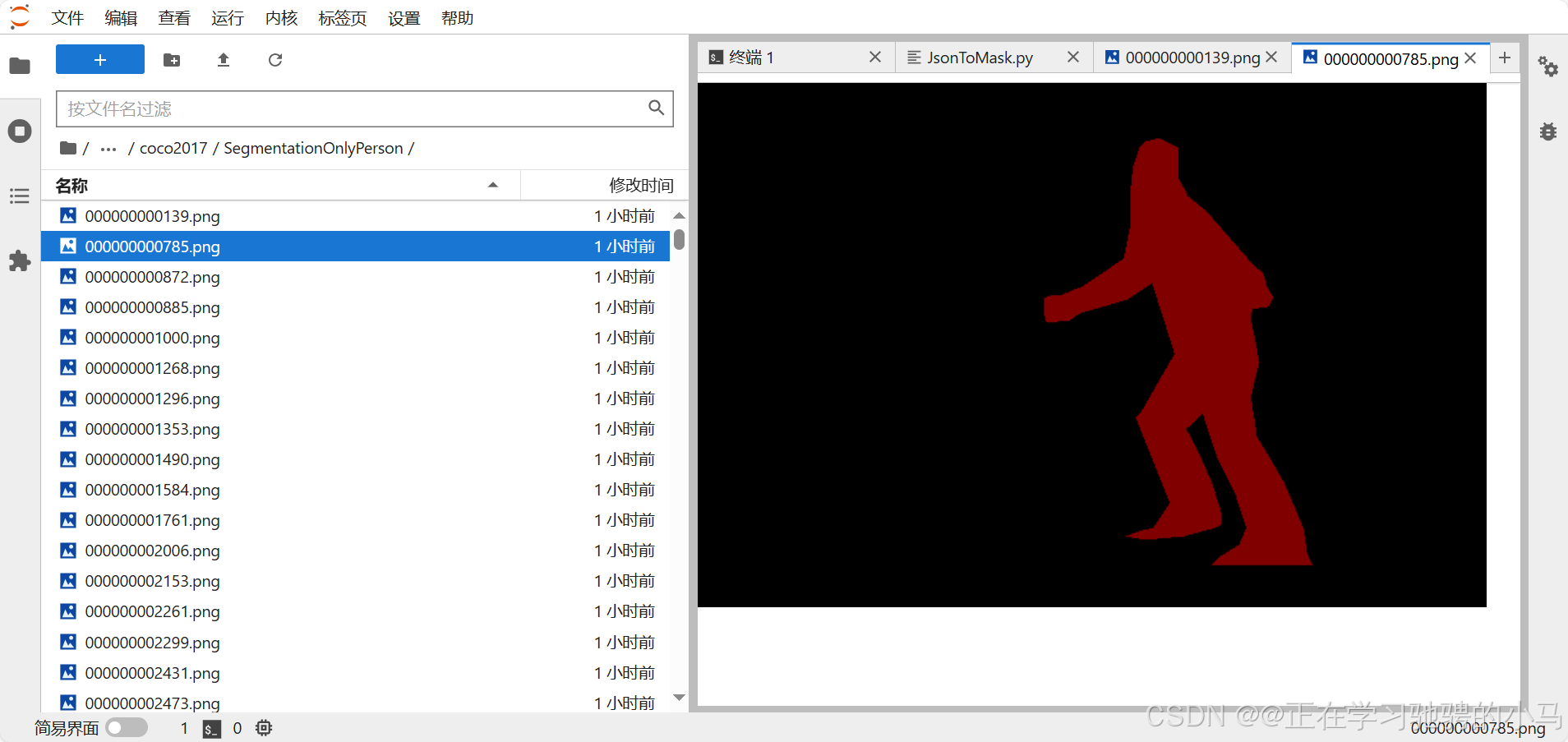1568x742 pixels.
Task: Select file 000000001000.png in list
Action: click(355, 337)
